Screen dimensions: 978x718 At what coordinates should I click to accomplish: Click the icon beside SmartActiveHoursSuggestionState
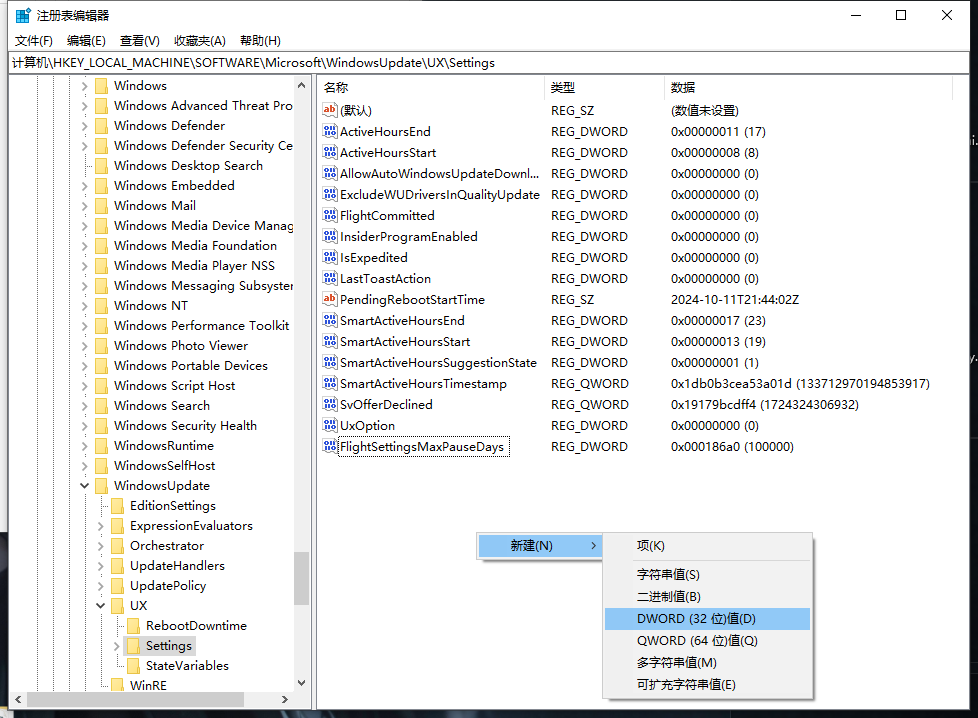pos(329,362)
